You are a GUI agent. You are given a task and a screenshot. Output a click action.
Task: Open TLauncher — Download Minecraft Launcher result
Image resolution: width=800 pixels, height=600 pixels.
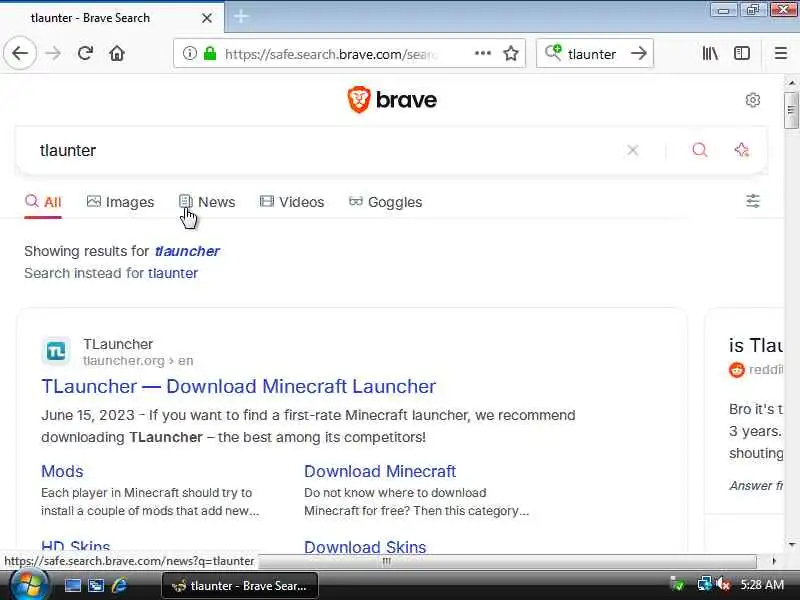(238, 386)
